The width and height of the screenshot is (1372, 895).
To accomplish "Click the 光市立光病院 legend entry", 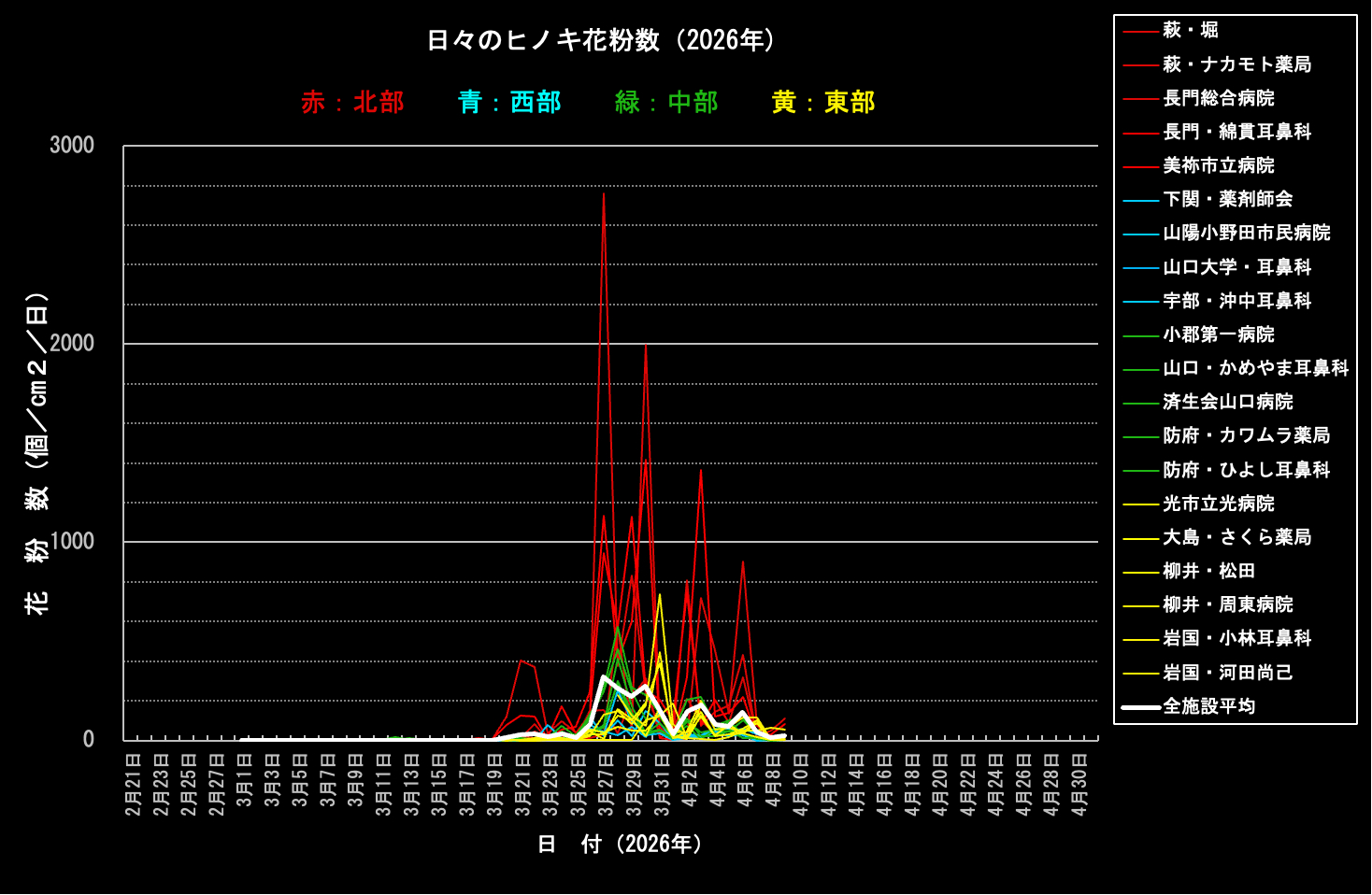I will [1218, 504].
